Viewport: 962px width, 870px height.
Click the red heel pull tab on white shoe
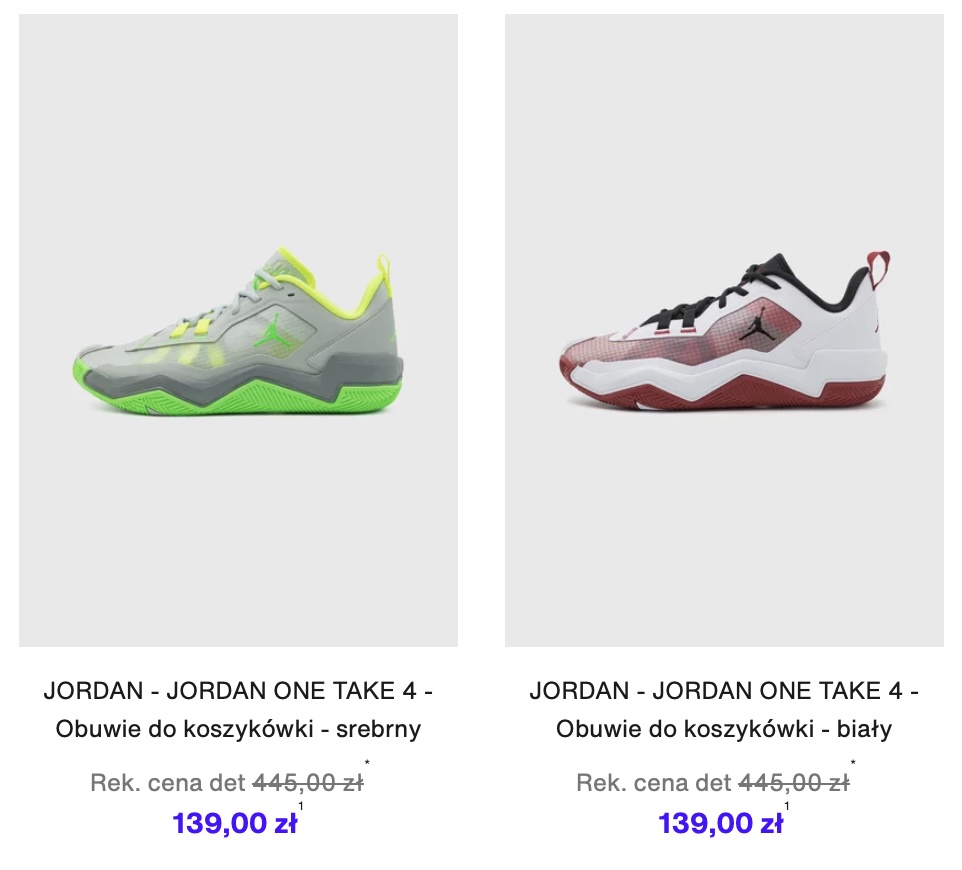click(x=881, y=268)
